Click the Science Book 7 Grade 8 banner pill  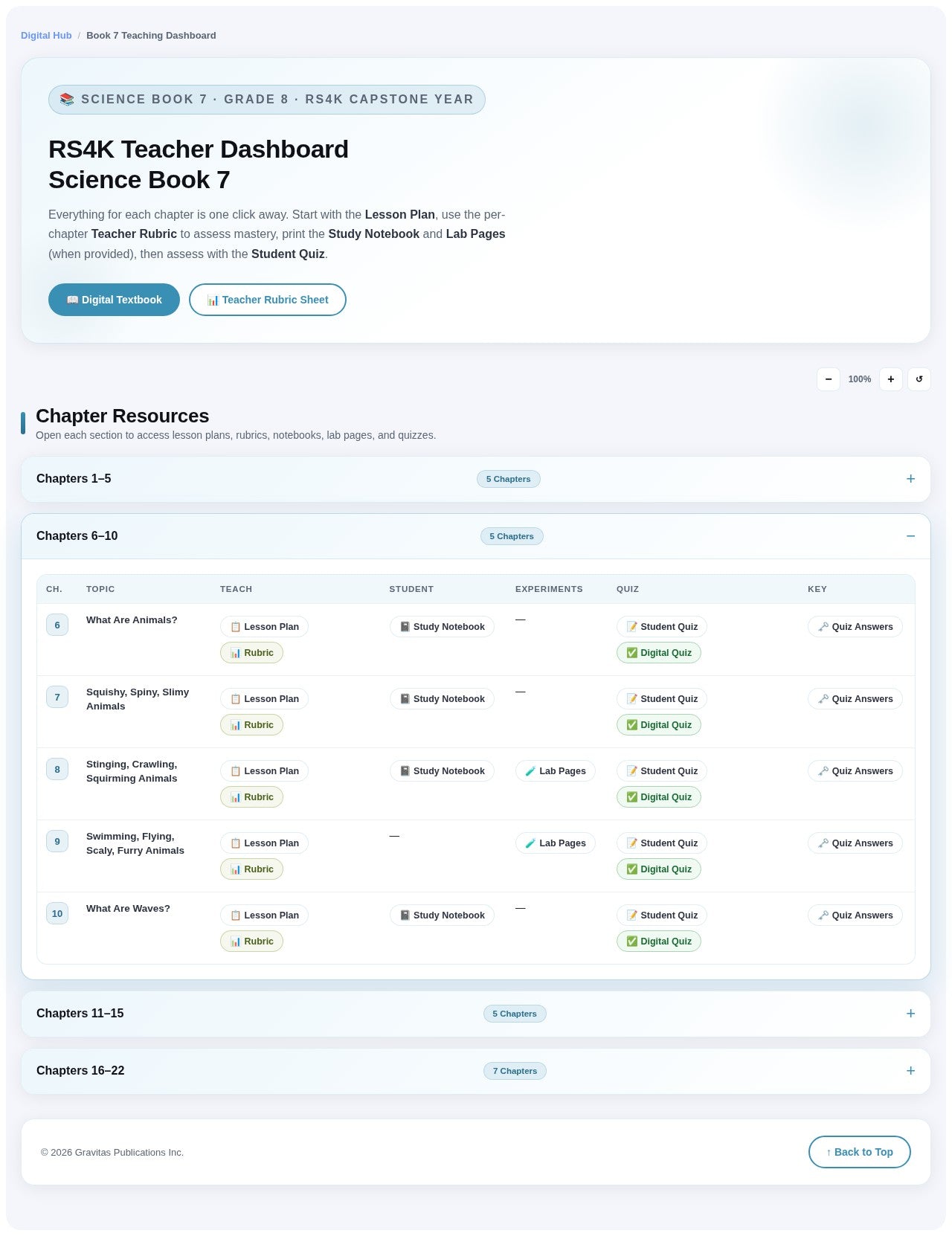(267, 100)
